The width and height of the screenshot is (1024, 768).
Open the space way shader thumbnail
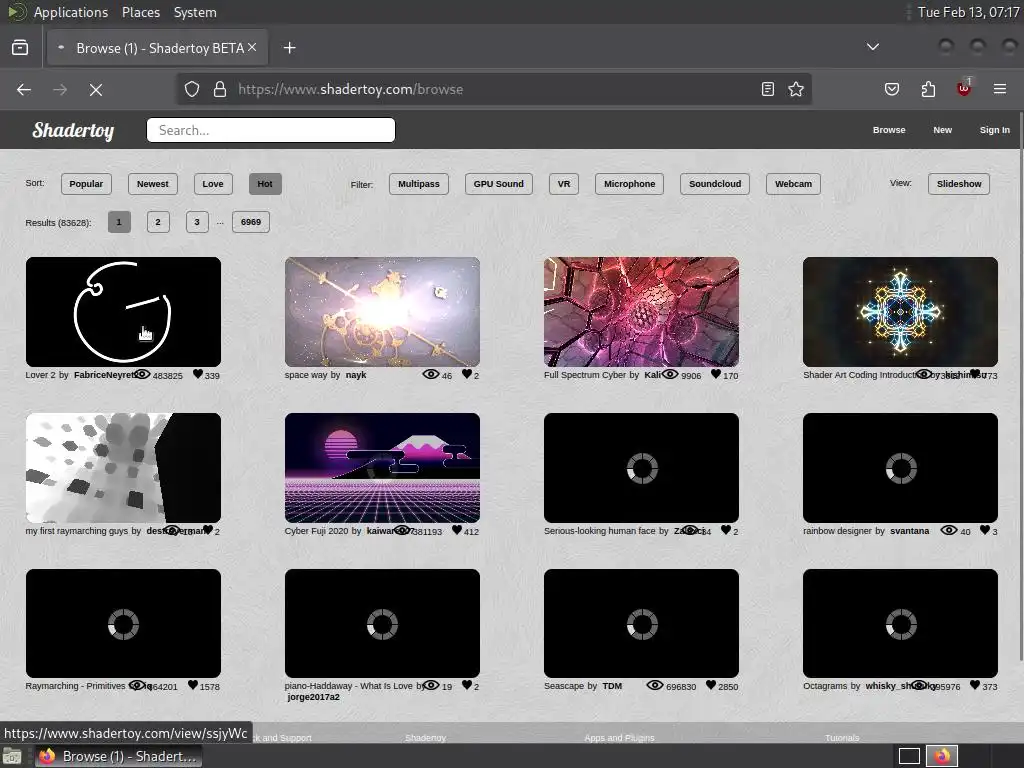click(382, 312)
